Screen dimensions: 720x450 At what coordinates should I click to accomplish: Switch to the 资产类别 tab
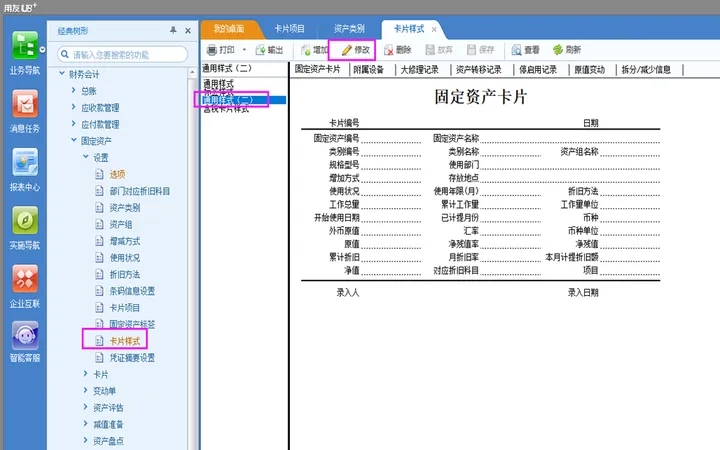tap(348, 28)
